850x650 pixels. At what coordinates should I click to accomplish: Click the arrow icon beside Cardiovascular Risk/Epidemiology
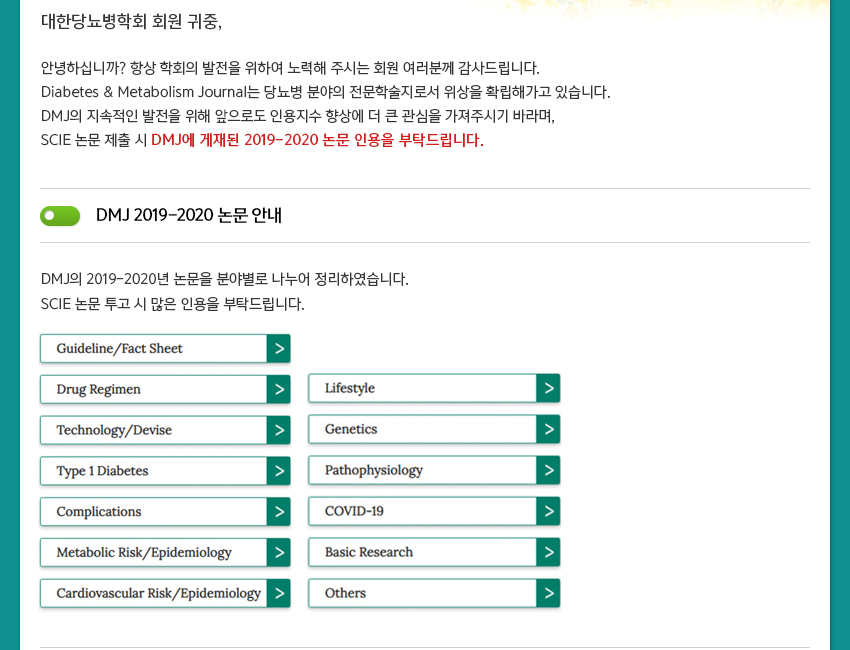coord(279,593)
